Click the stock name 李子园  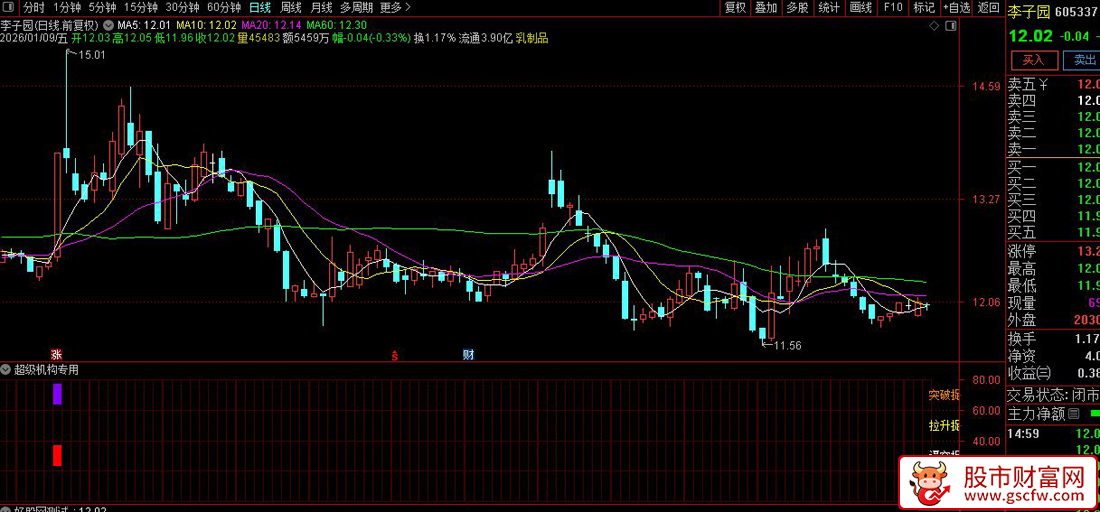pyautogui.click(x=1031, y=11)
